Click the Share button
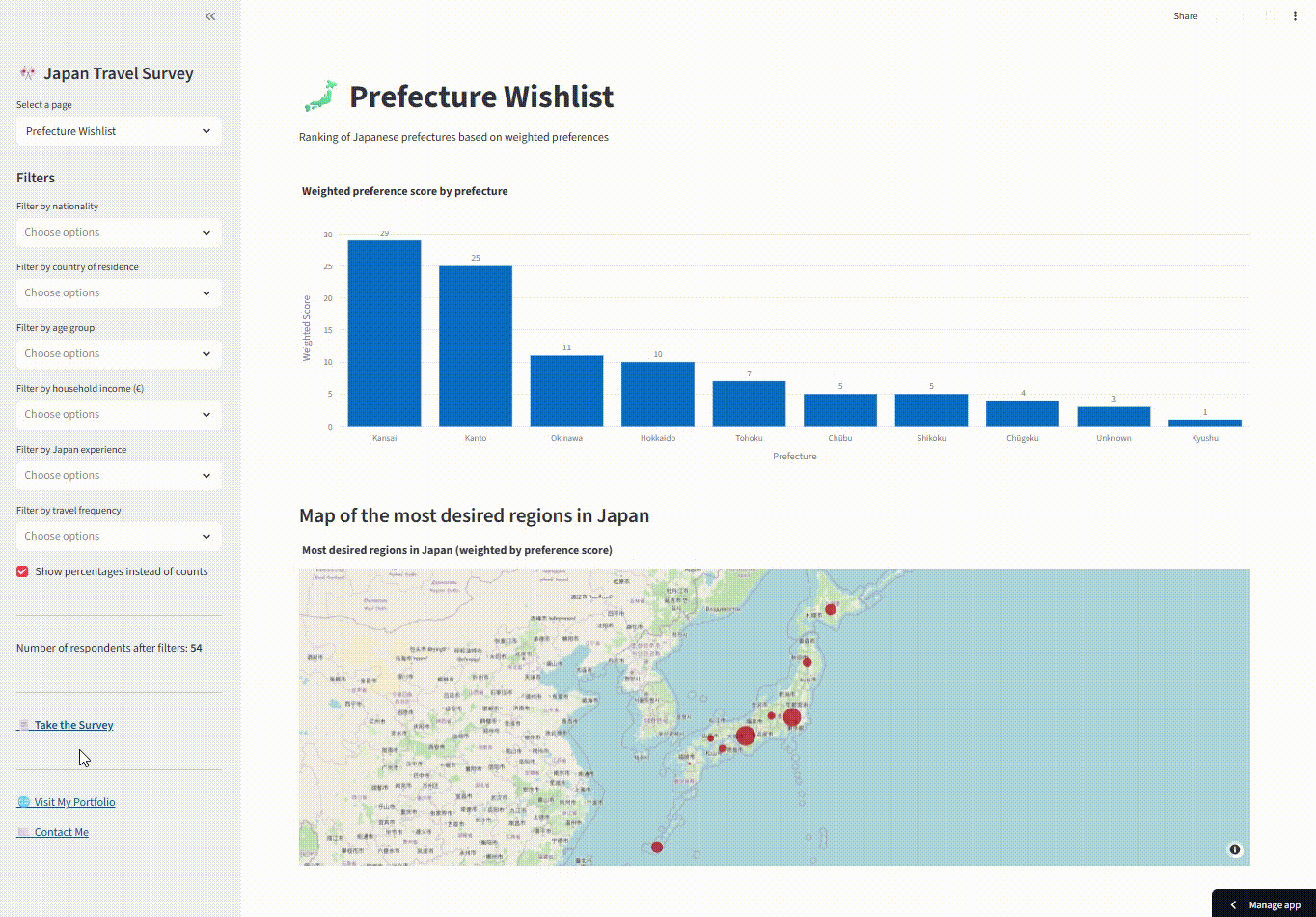 point(1185,15)
